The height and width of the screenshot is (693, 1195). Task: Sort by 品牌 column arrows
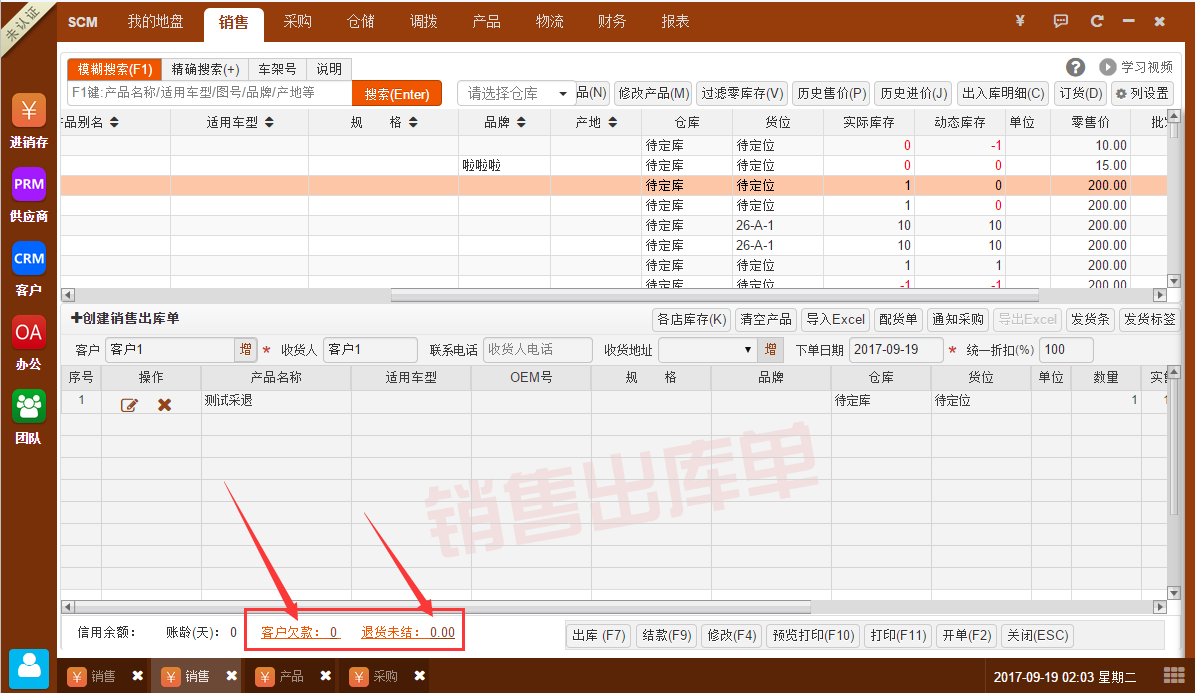coord(521,122)
